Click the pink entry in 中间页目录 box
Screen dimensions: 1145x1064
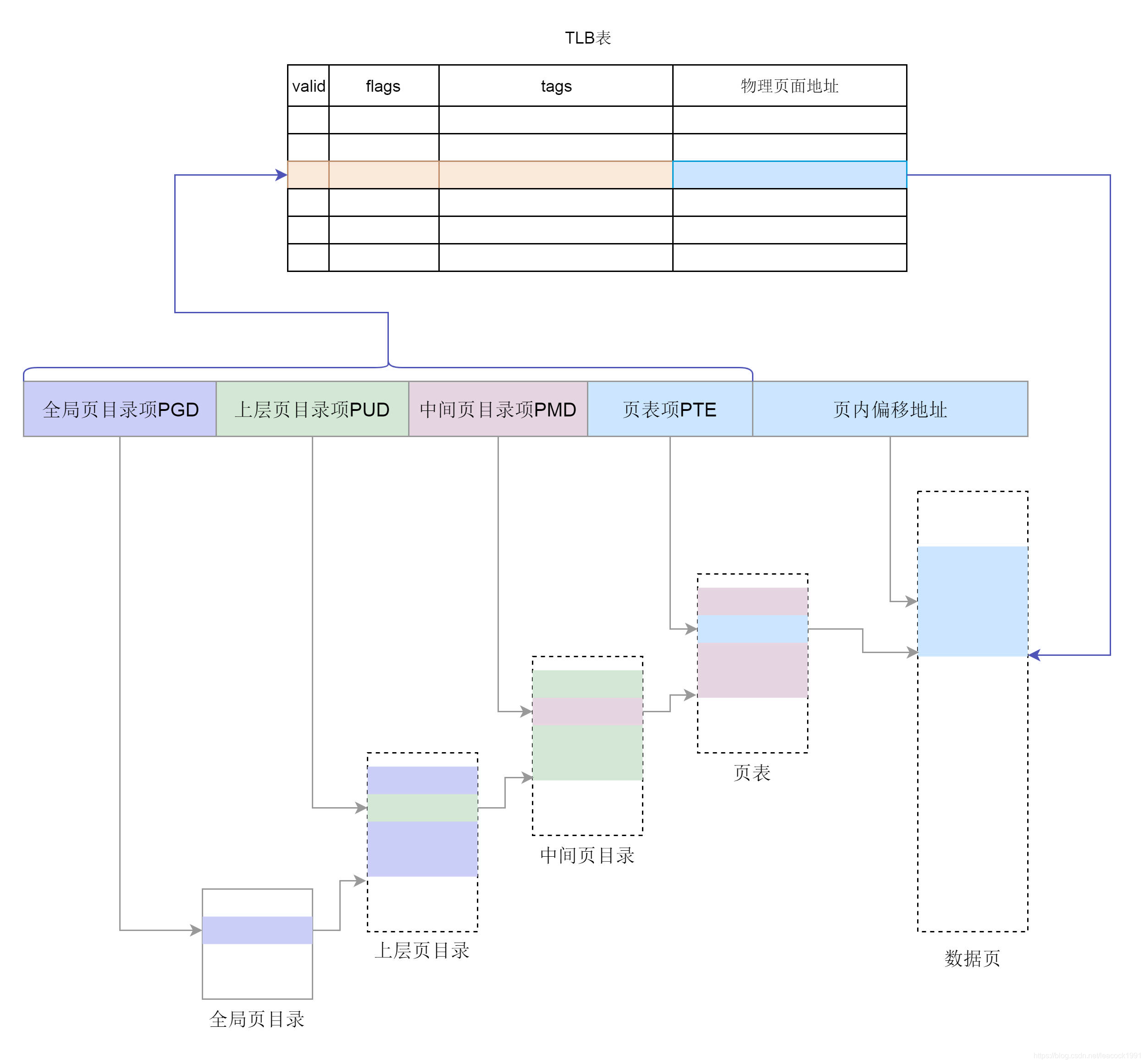tap(588, 712)
